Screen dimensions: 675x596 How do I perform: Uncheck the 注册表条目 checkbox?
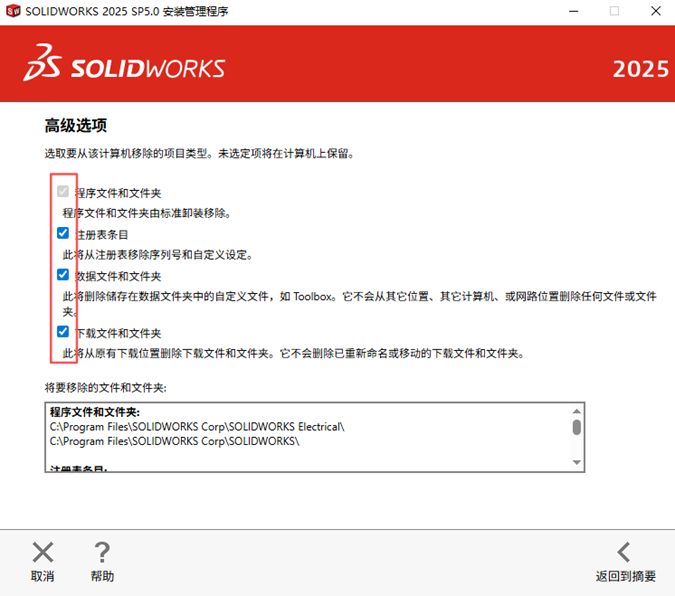(63, 233)
